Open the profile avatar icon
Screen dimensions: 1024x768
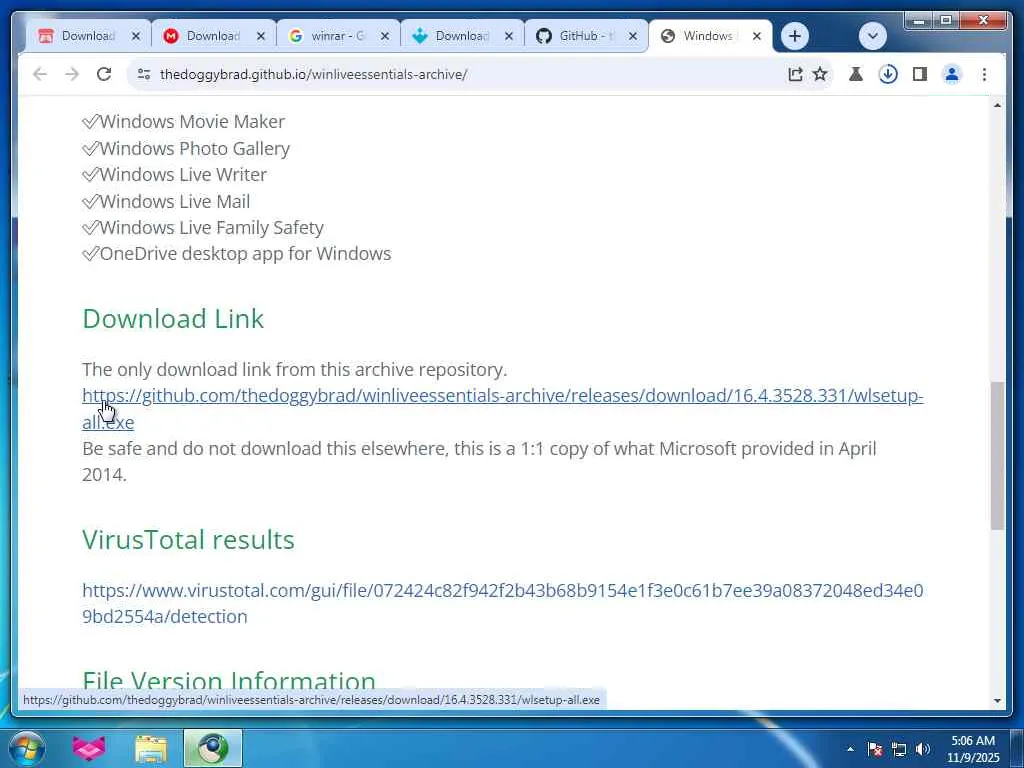pos(952,74)
